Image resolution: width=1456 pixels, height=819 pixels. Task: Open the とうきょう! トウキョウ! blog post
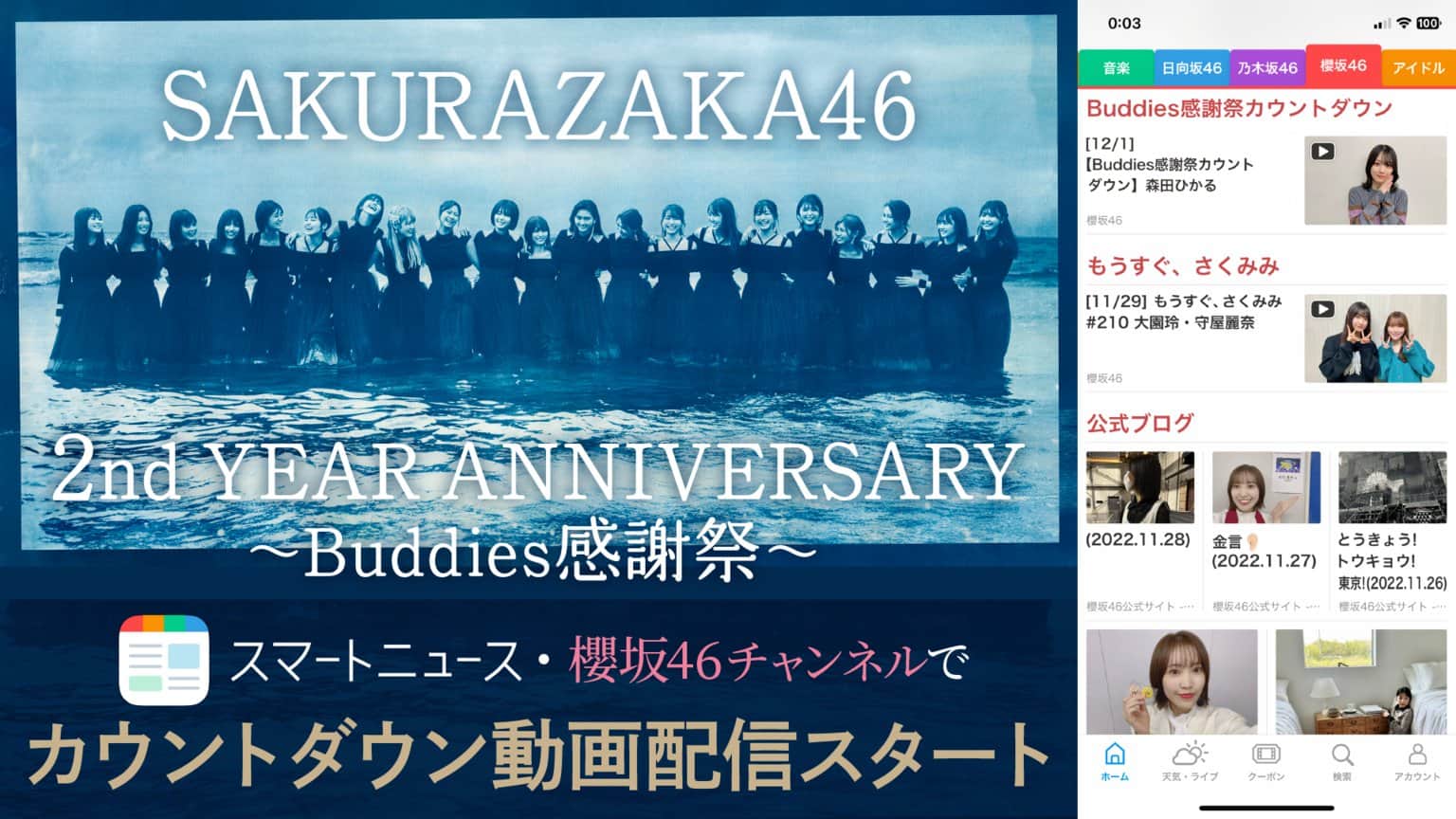1392,531
